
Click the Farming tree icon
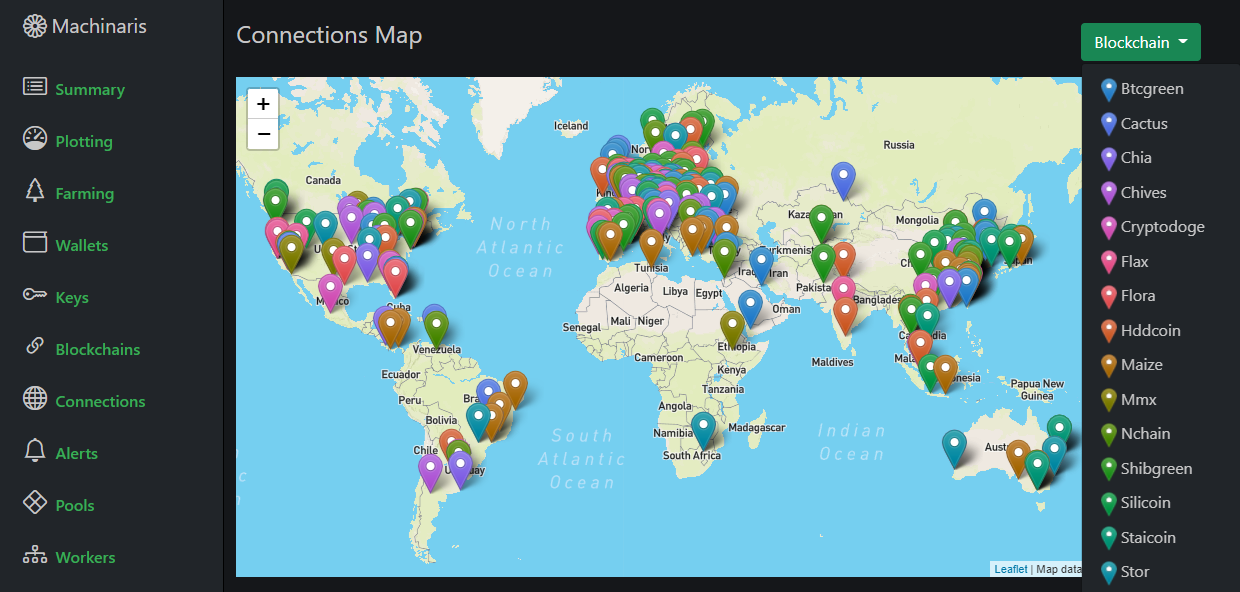coord(35,191)
